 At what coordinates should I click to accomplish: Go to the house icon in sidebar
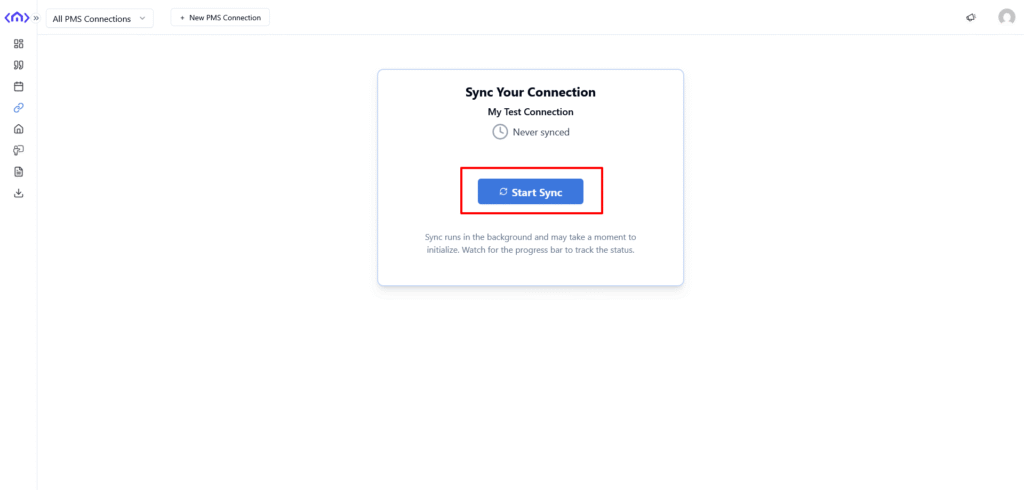pyautogui.click(x=18, y=129)
